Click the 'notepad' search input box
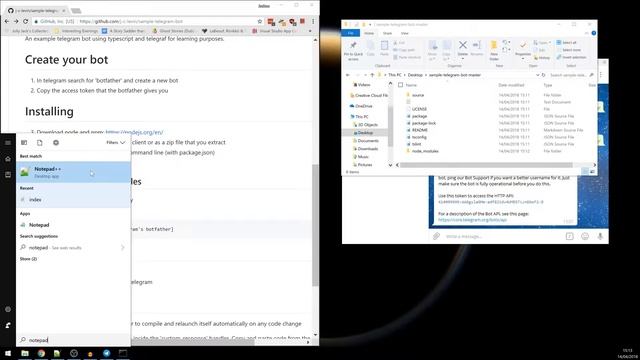Viewport: 640px width, 360px height. pos(73,340)
